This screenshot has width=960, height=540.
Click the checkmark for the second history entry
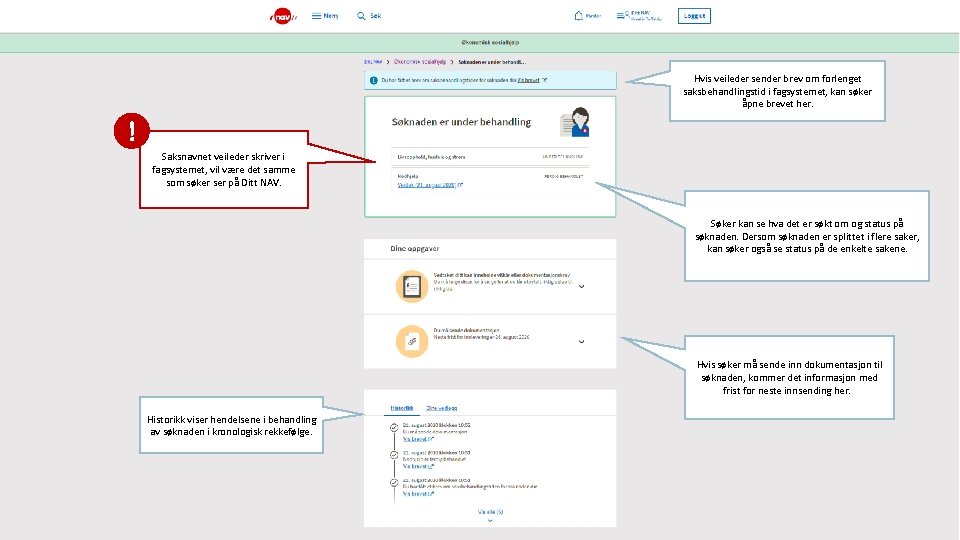[394, 455]
